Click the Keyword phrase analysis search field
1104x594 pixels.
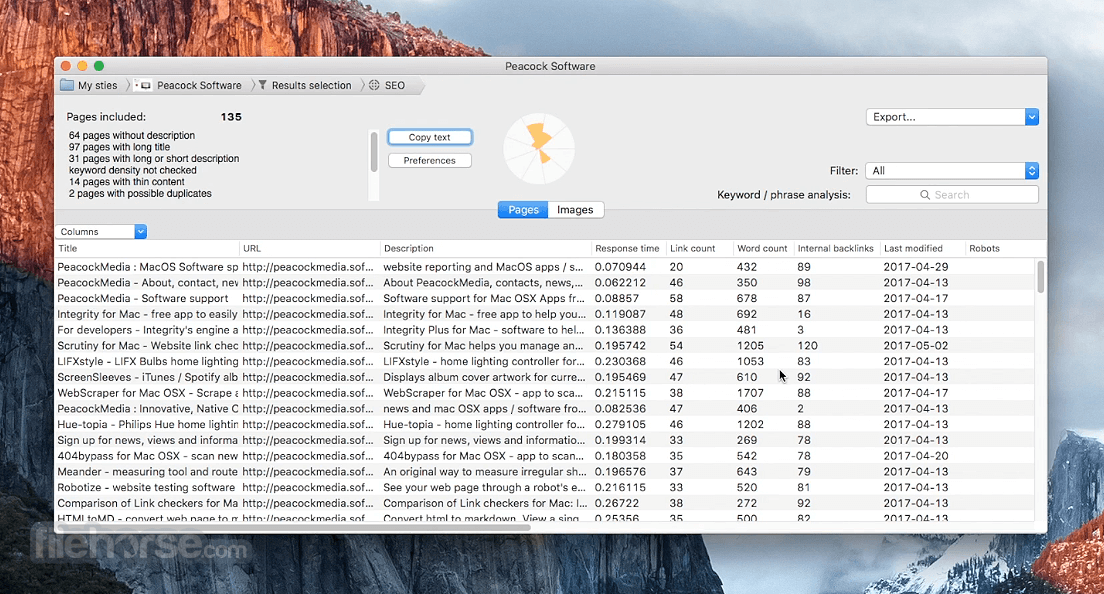tap(952, 195)
